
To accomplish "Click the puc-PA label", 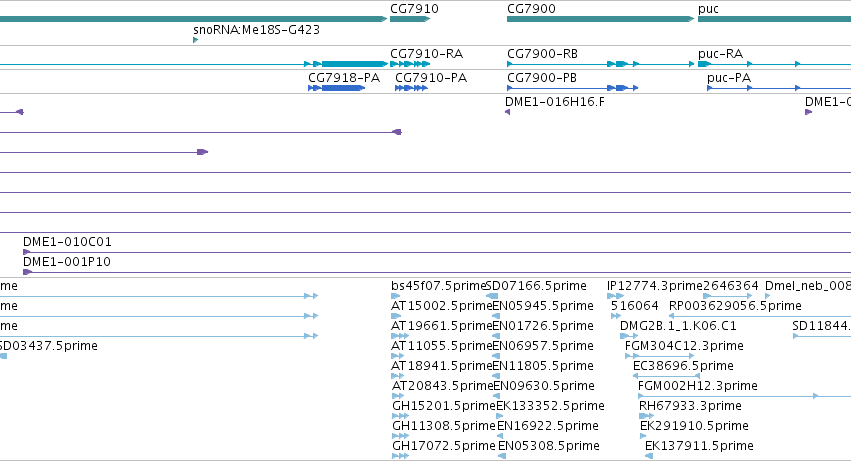I will (x=729, y=78).
